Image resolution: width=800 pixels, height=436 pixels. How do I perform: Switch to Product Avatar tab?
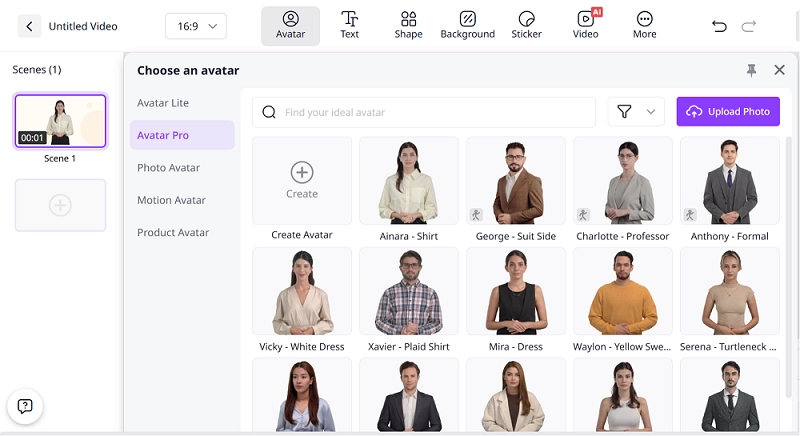tap(182, 233)
